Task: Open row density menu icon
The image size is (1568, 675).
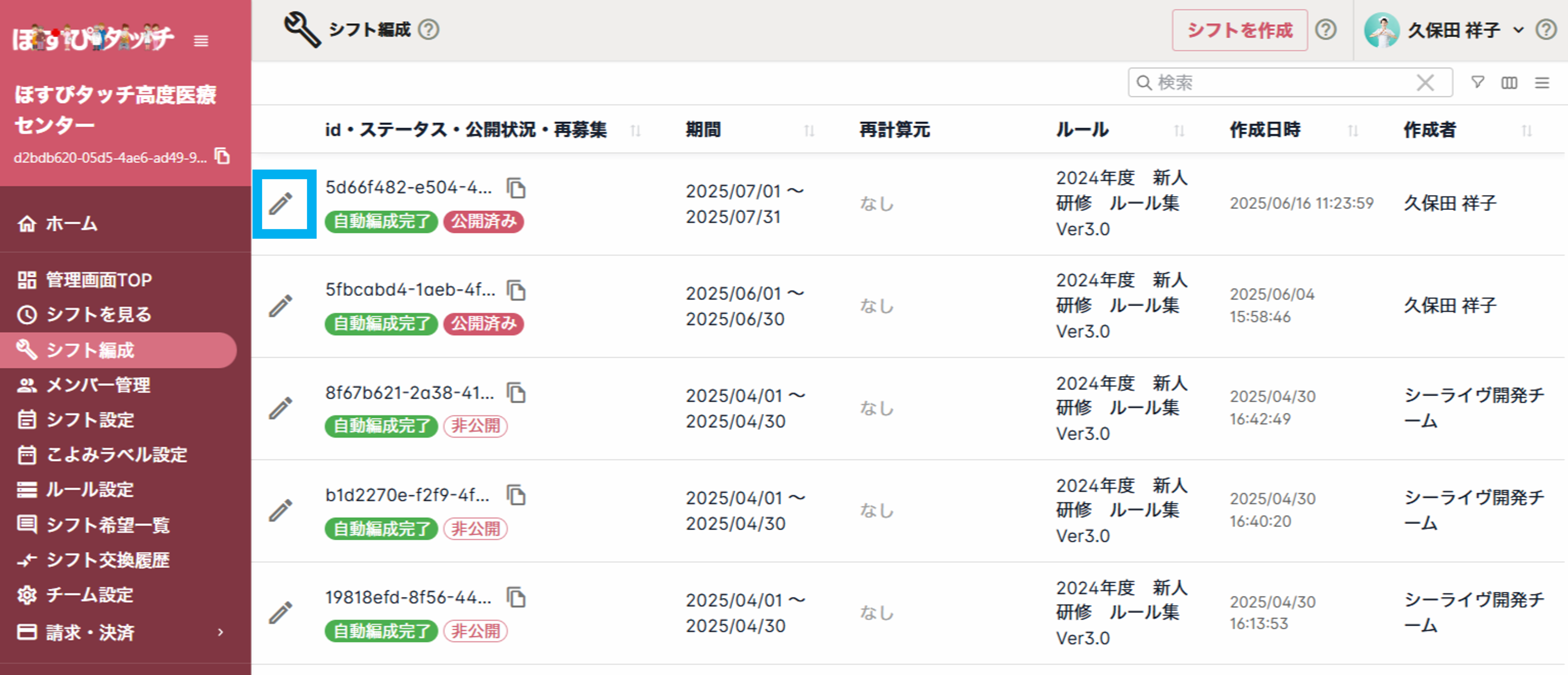Action: pos(1541,82)
